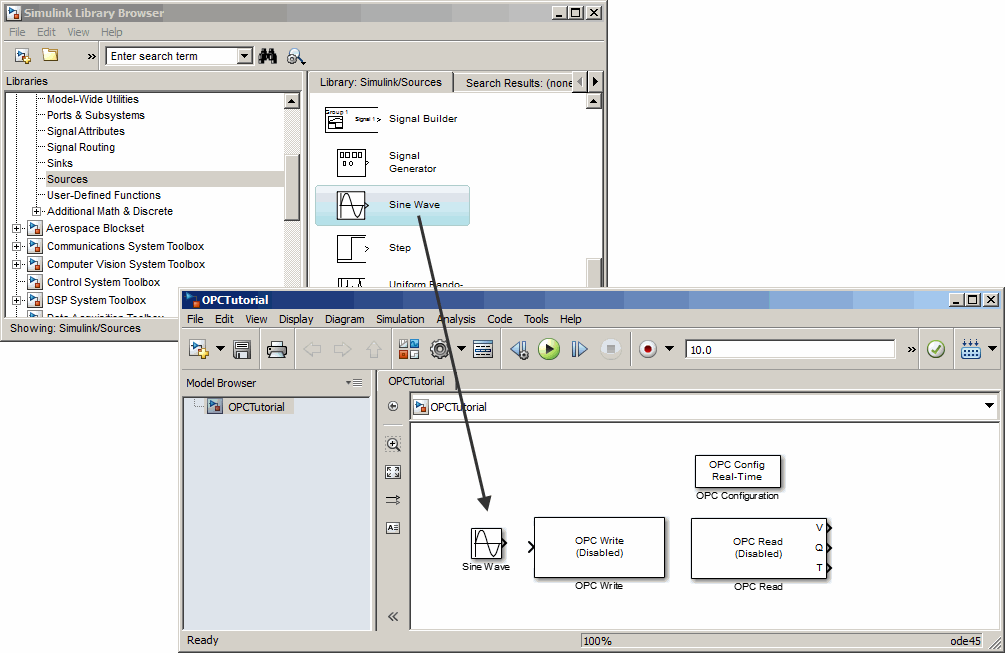1005x653 pixels.
Task: Show more Library Browser toolbar items chevron
Action: [x=92, y=57]
